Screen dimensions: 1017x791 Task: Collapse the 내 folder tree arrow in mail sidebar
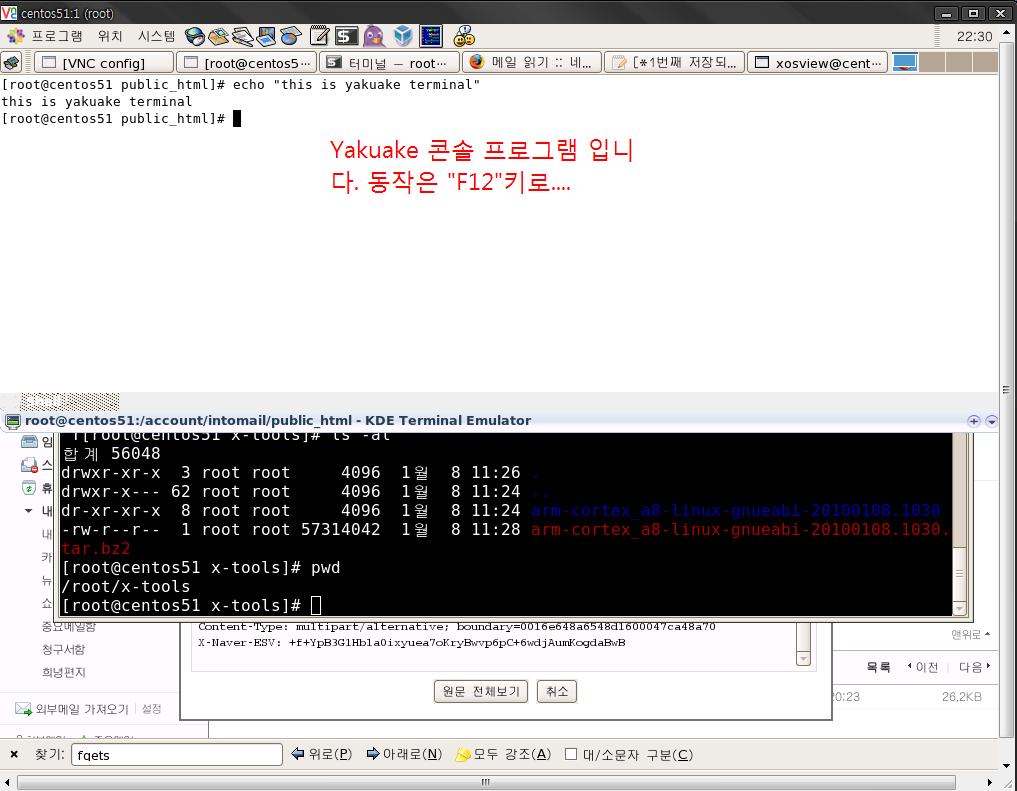click(28, 511)
